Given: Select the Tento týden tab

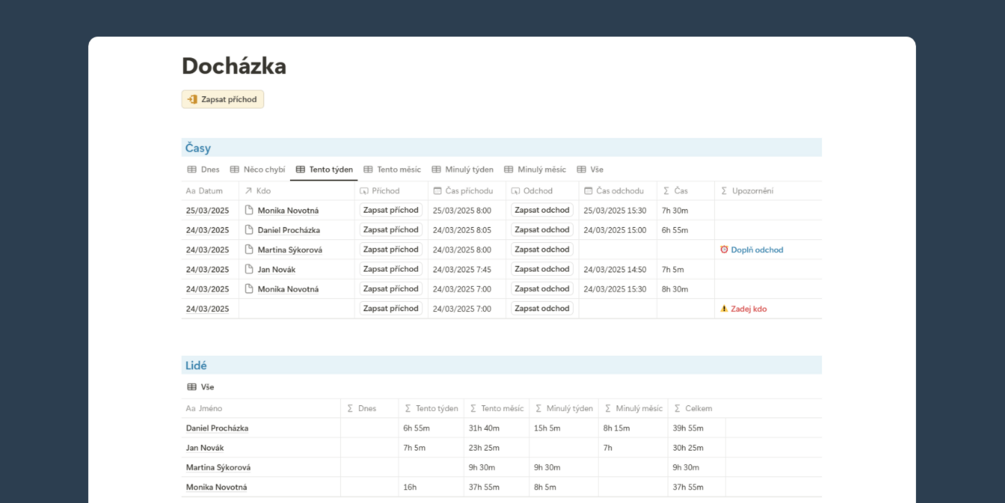Looking at the screenshot, I should click(x=324, y=170).
